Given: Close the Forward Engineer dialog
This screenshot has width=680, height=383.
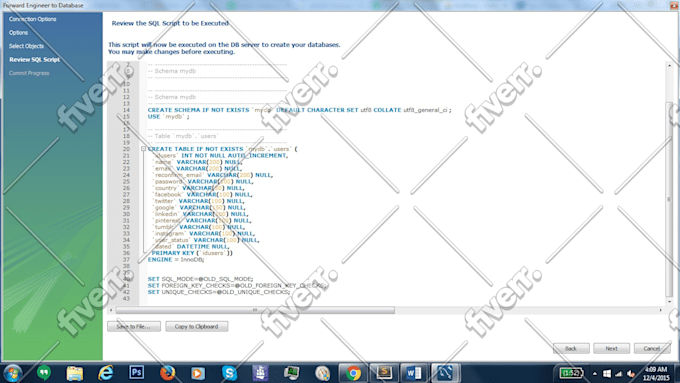Looking at the screenshot, I should click(674, 5).
